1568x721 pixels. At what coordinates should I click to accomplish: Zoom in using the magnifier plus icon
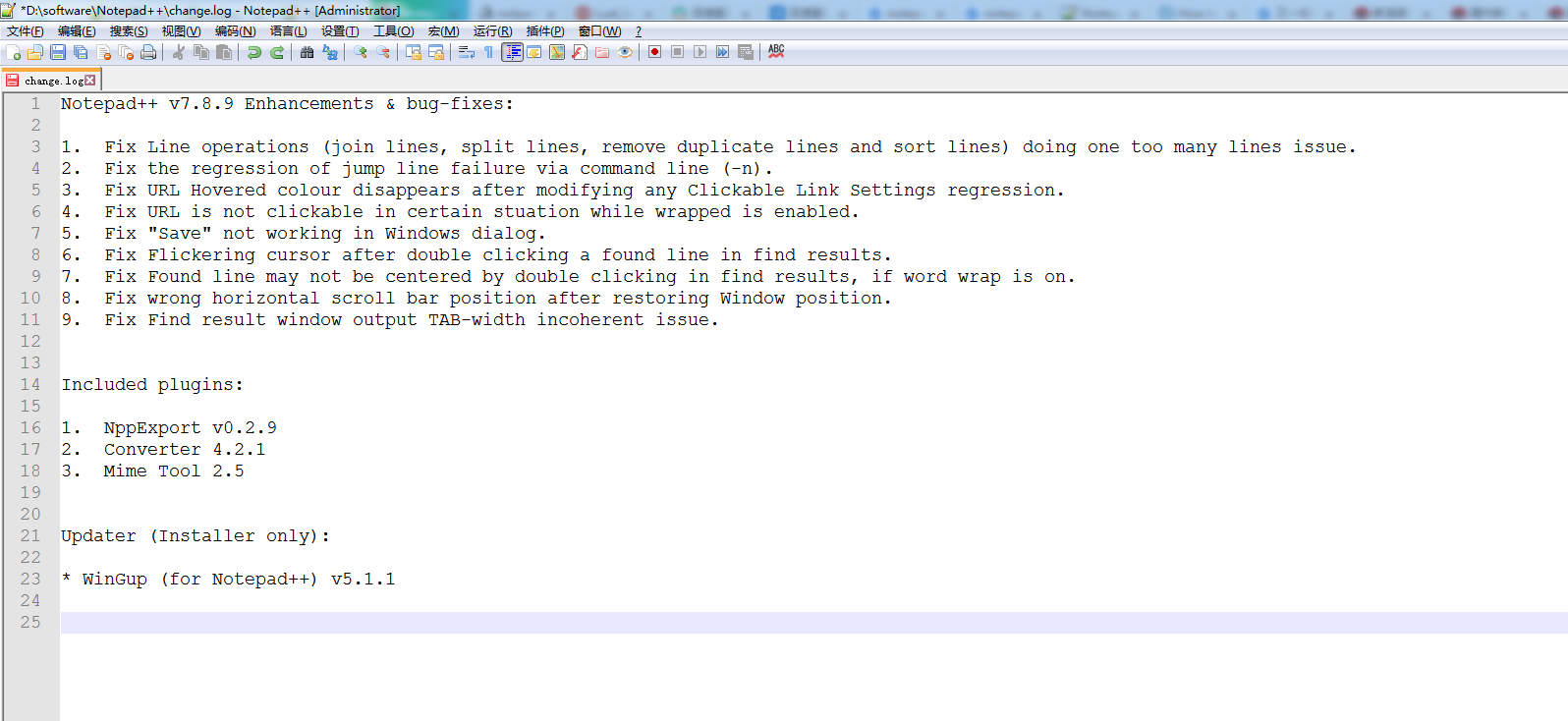click(x=361, y=52)
